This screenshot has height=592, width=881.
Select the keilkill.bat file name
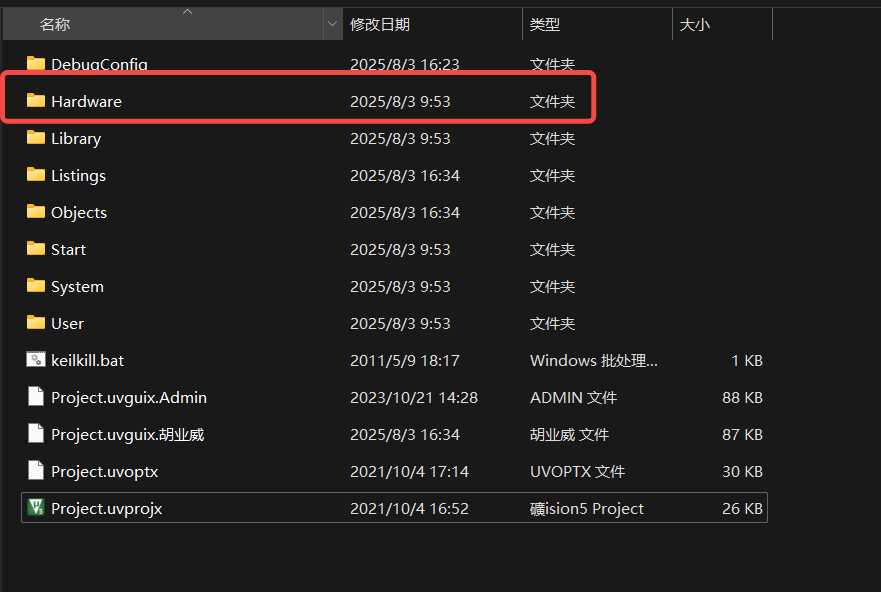click(88, 361)
